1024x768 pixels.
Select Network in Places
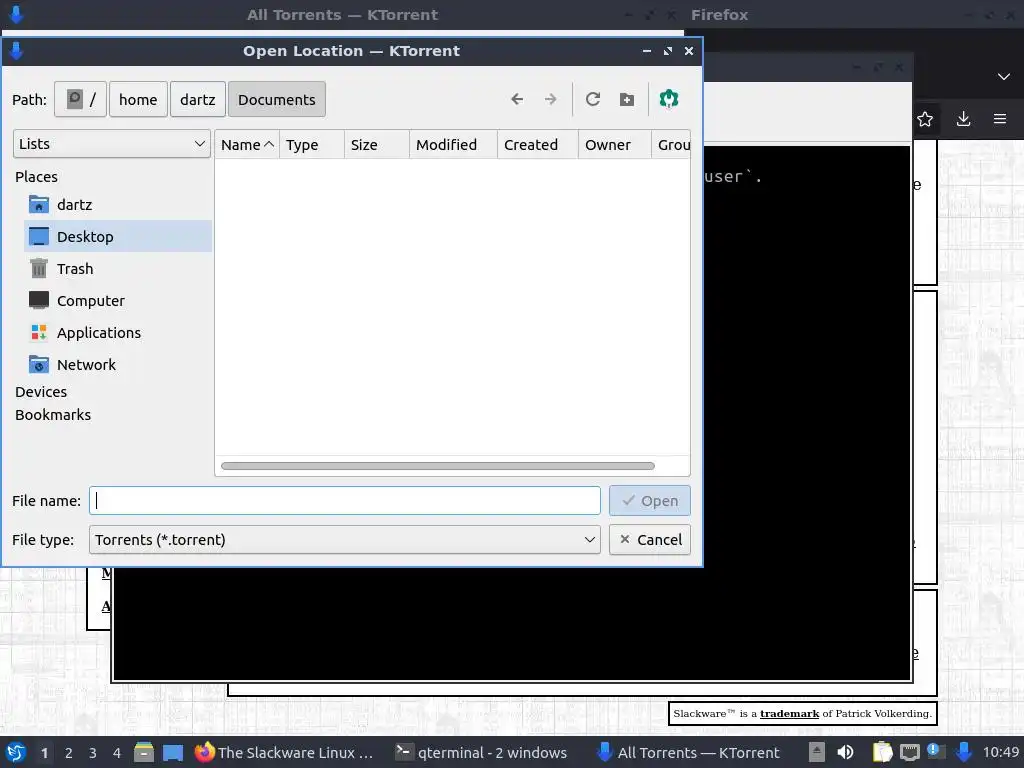(118, 364)
